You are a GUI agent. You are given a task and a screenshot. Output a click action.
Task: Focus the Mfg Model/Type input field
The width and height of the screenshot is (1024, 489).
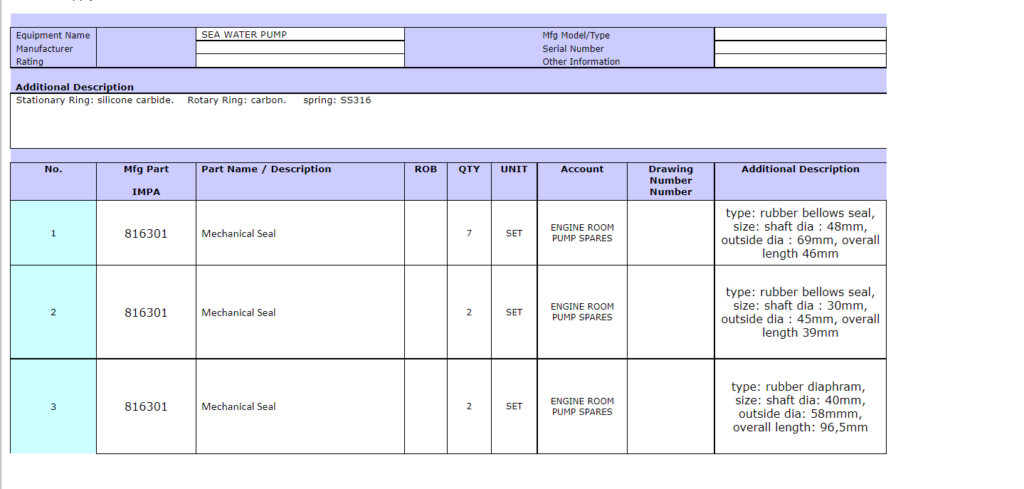coord(799,34)
